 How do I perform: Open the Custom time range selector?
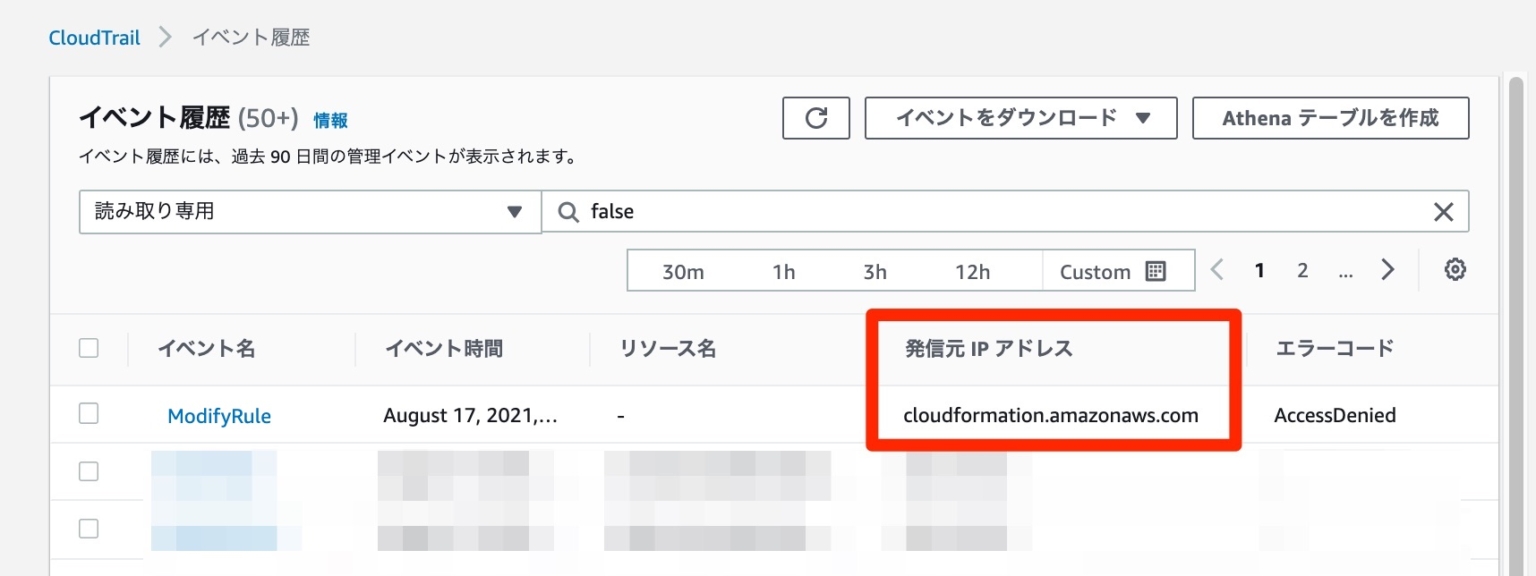1096,270
